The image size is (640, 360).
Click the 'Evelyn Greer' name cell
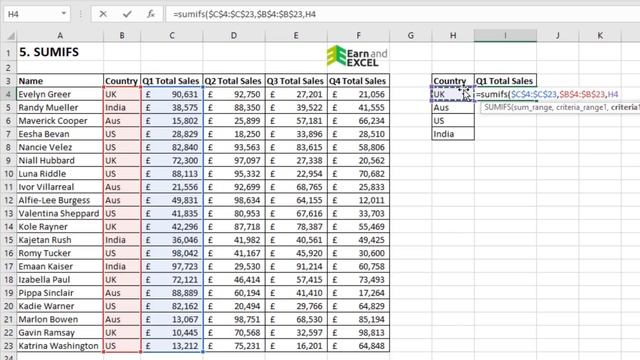[60, 94]
